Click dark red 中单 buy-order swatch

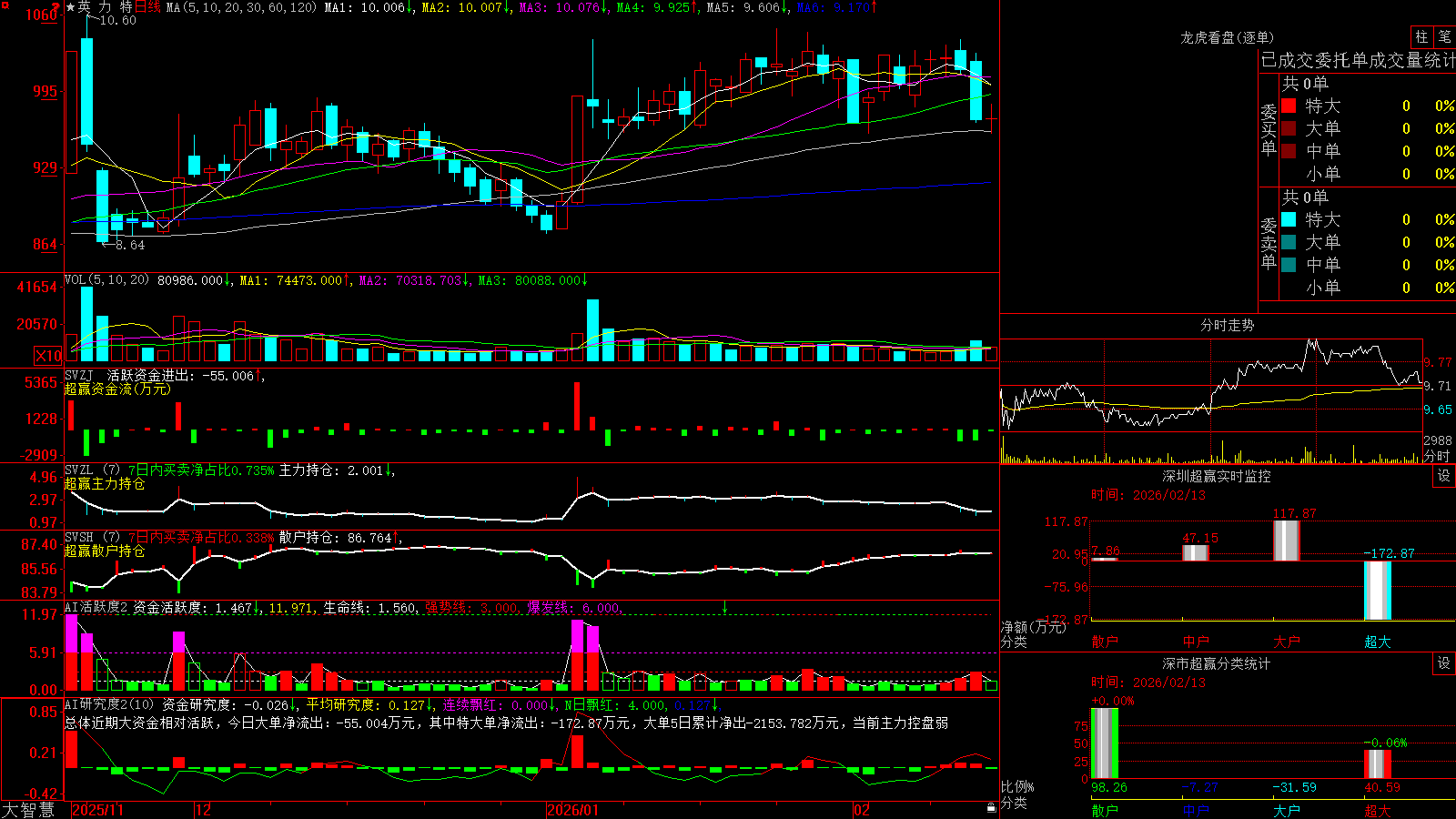pos(1289,151)
